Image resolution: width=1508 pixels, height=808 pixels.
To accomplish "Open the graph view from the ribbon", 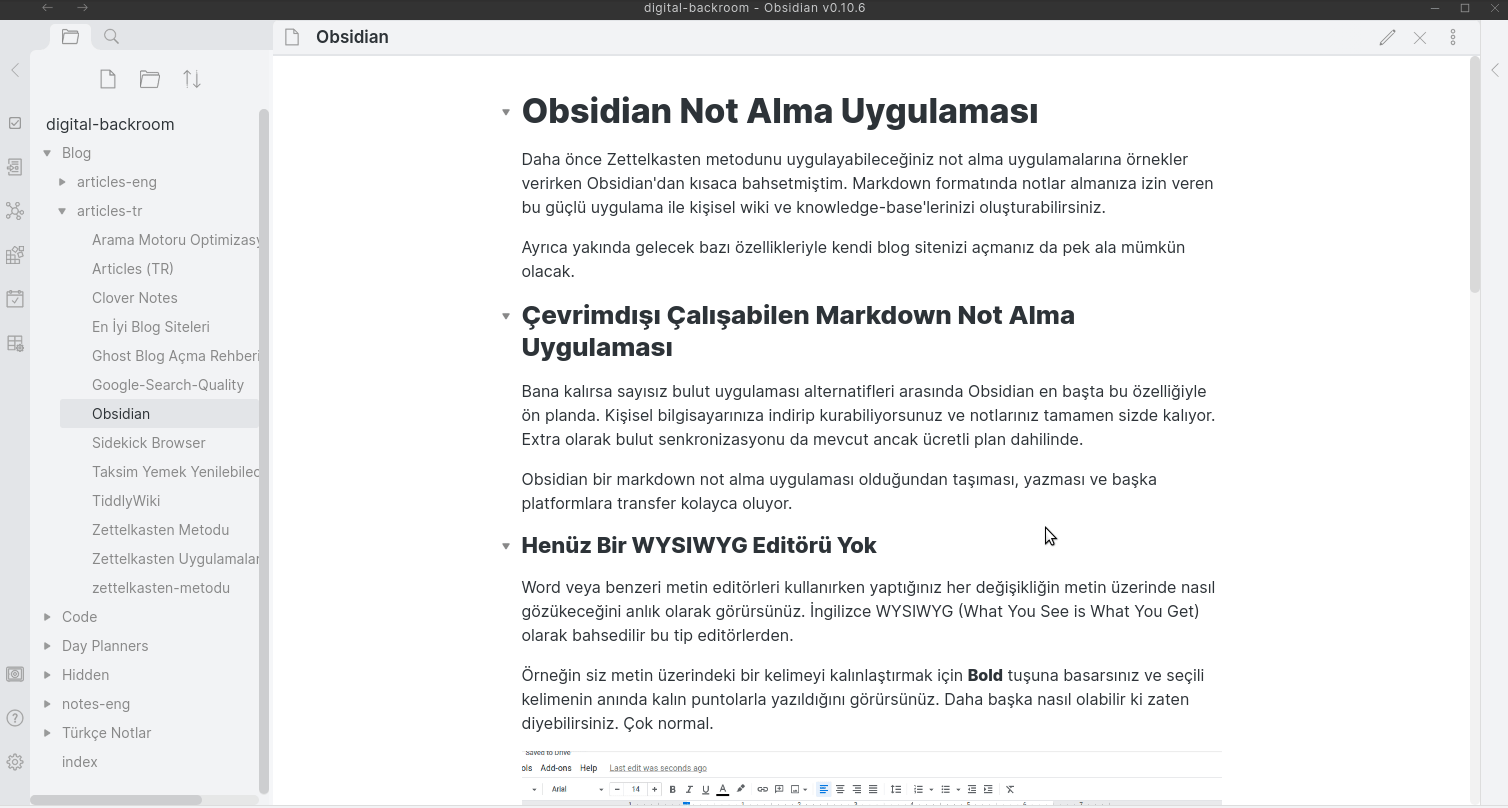I will coord(15,211).
